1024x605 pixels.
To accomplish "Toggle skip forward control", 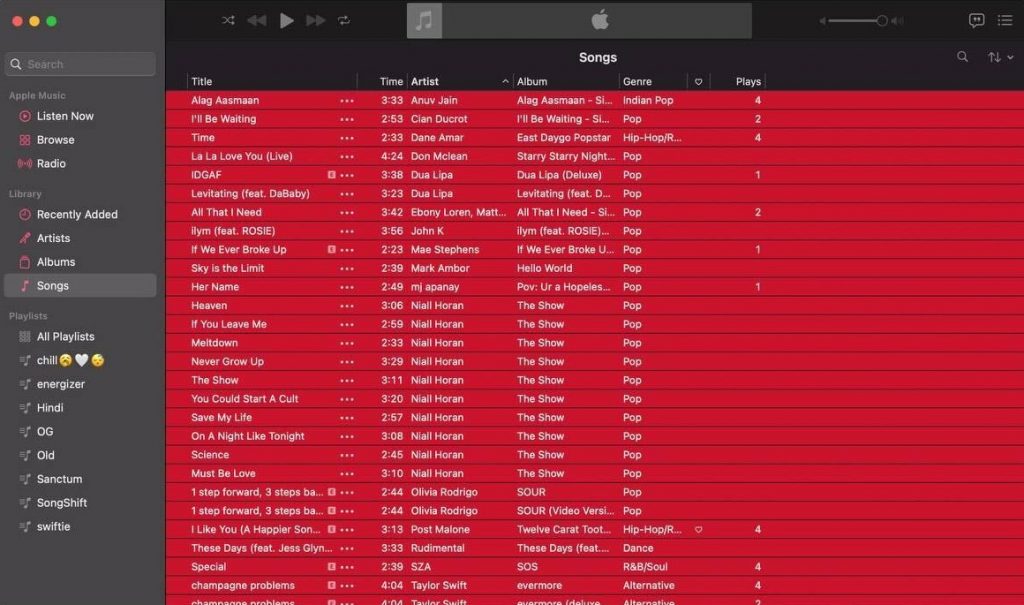I will 316,19.
